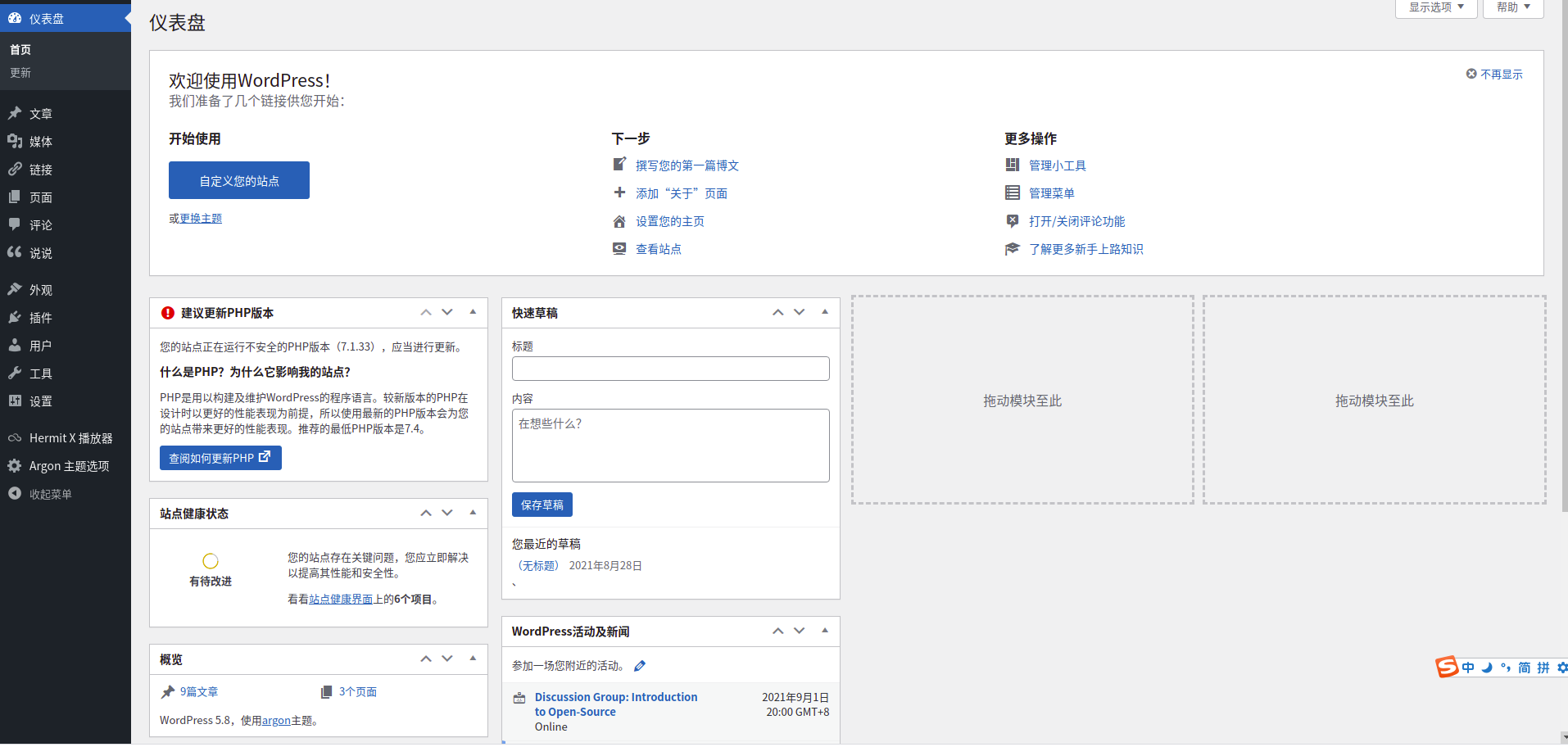1568x747 pixels.
Task: Switch Sogou input to English mode
Action: click(1466, 667)
